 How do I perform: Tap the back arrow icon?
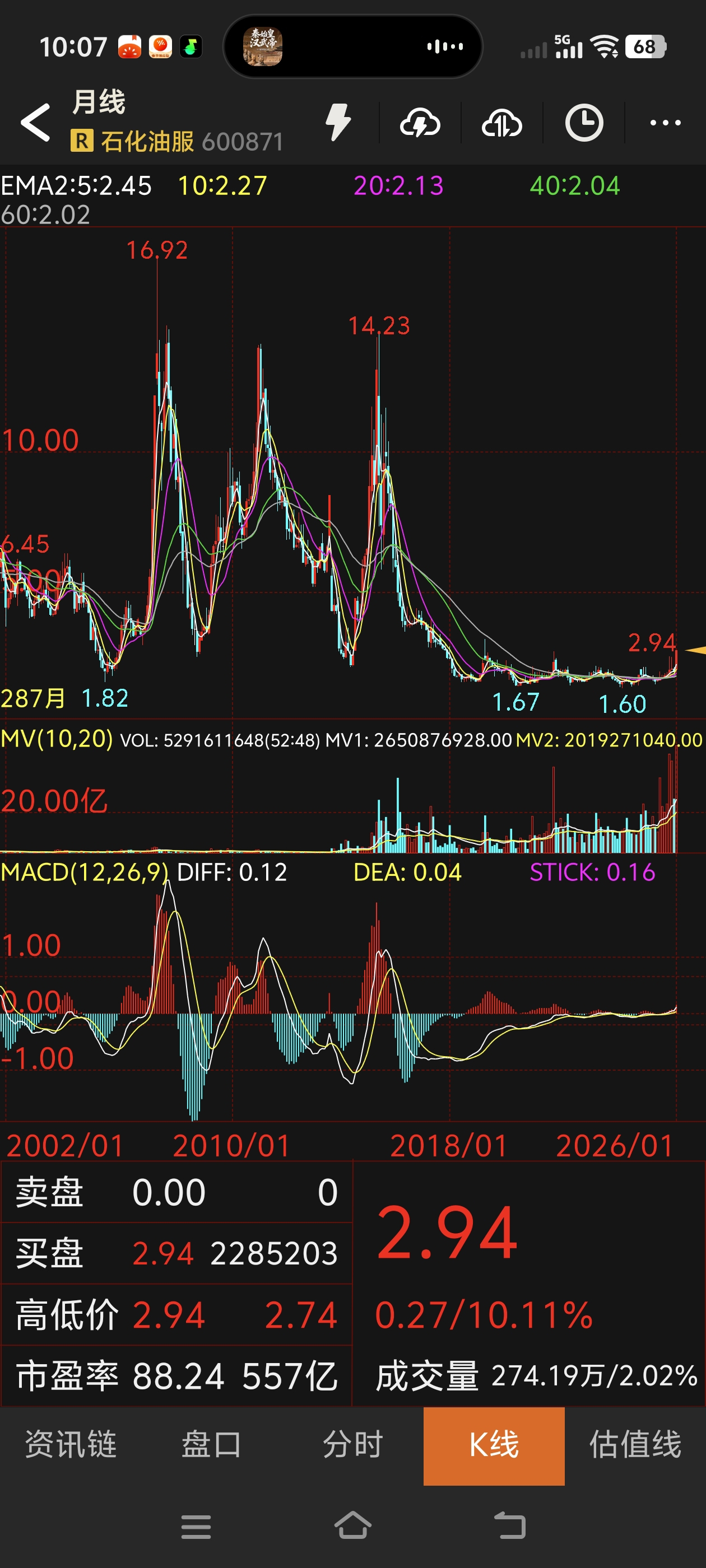[35, 122]
